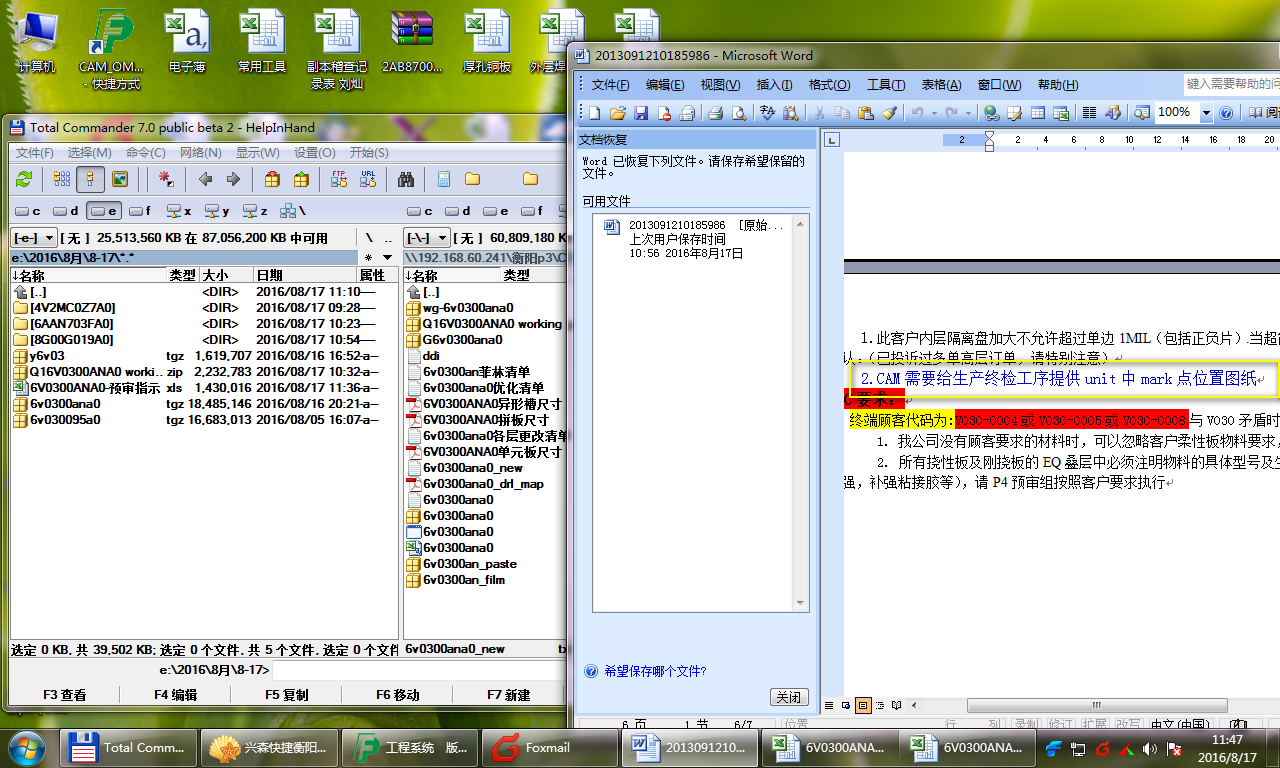Open Total Commander 命令(C) menu
Image resolution: width=1280 pixels, height=768 pixels.
click(146, 152)
